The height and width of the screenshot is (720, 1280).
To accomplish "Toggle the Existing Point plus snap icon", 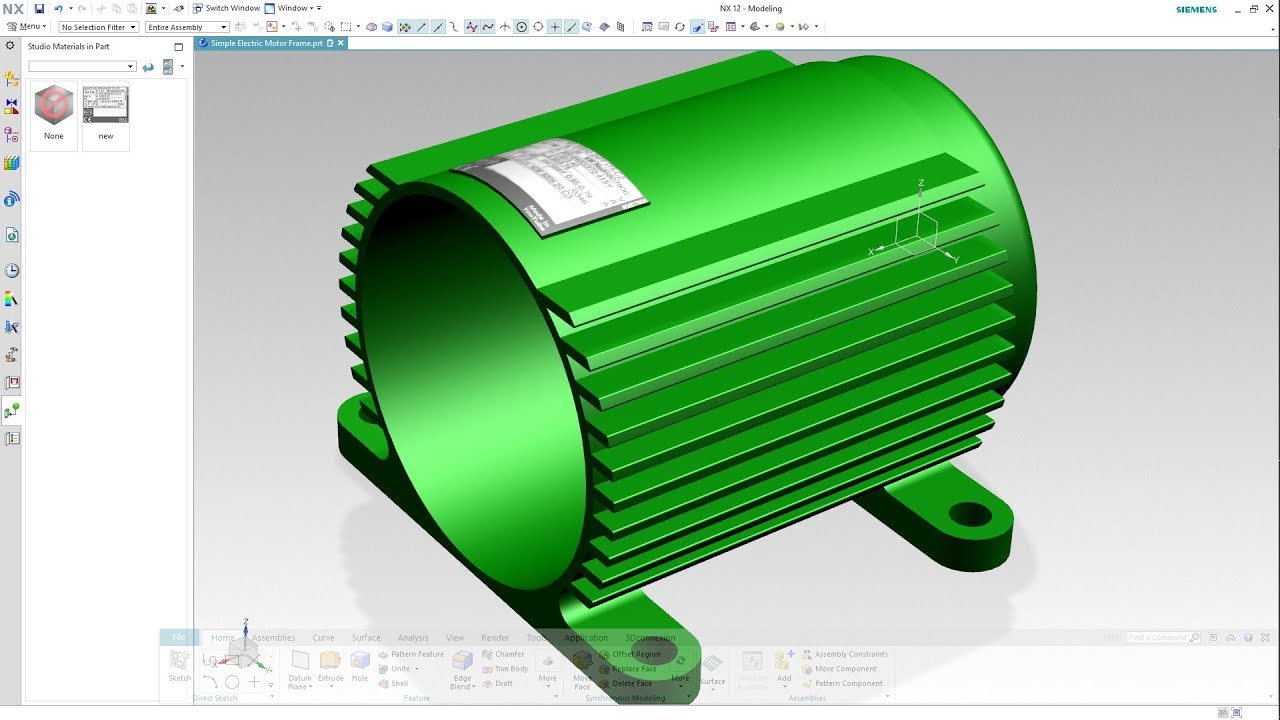I will (555, 27).
